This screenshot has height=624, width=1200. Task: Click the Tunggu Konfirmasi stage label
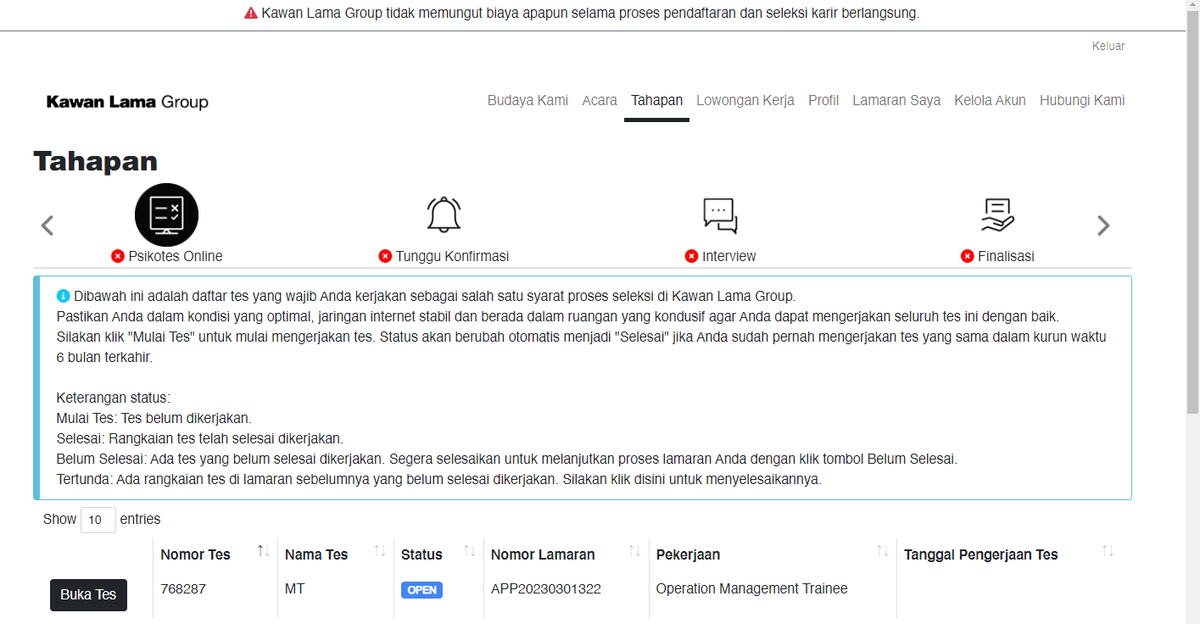[x=452, y=256]
